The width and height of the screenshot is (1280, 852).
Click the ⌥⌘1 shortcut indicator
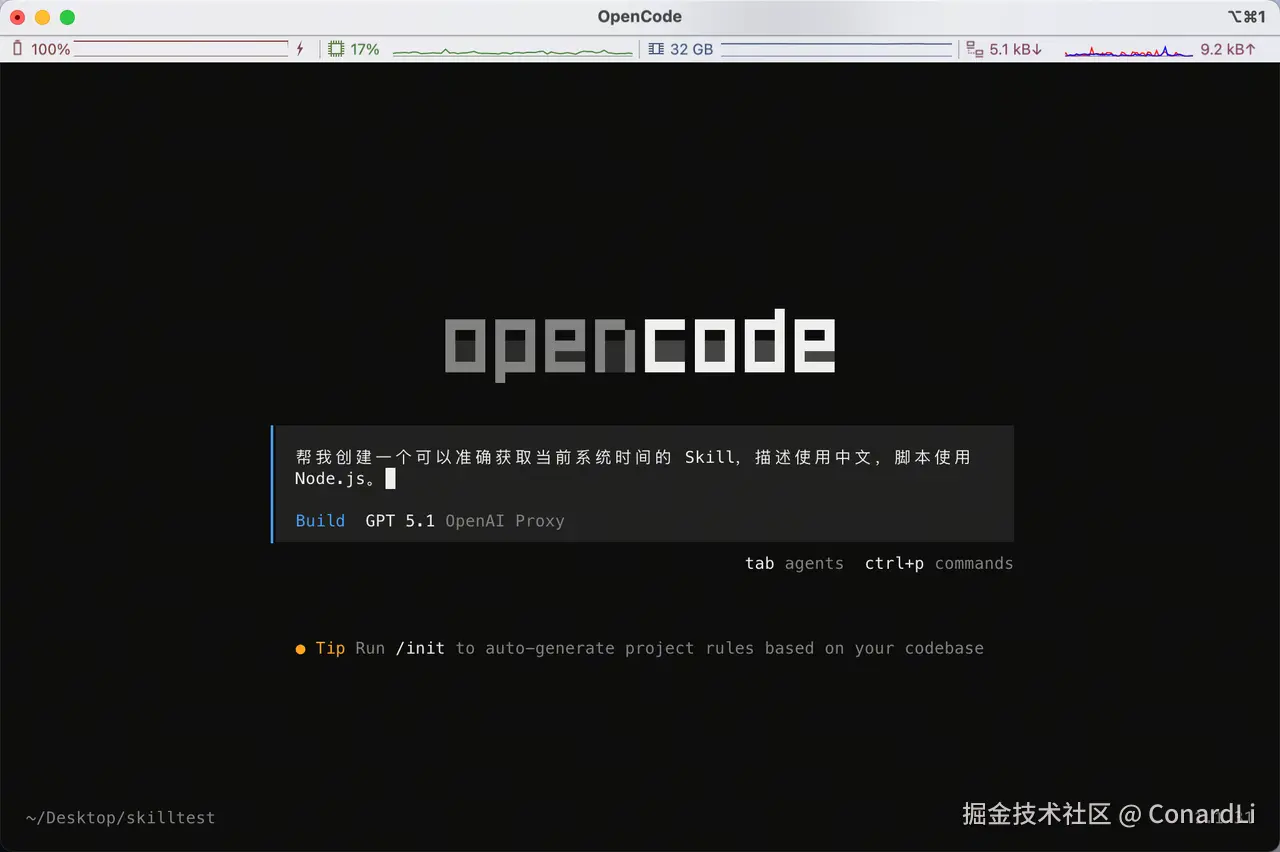[x=1246, y=16]
